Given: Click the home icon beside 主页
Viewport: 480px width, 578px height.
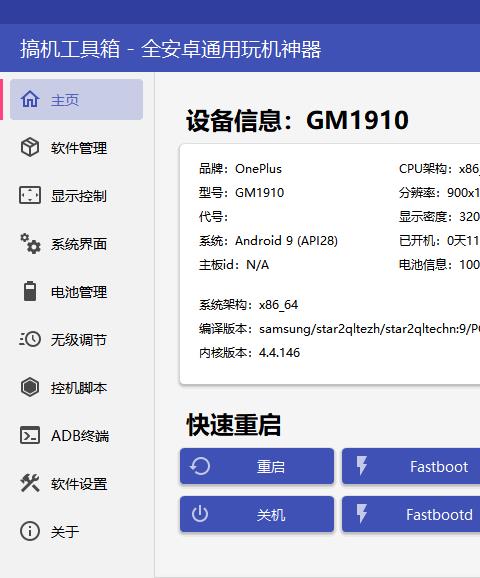Looking at the screenshot, I should click(30, 99).
